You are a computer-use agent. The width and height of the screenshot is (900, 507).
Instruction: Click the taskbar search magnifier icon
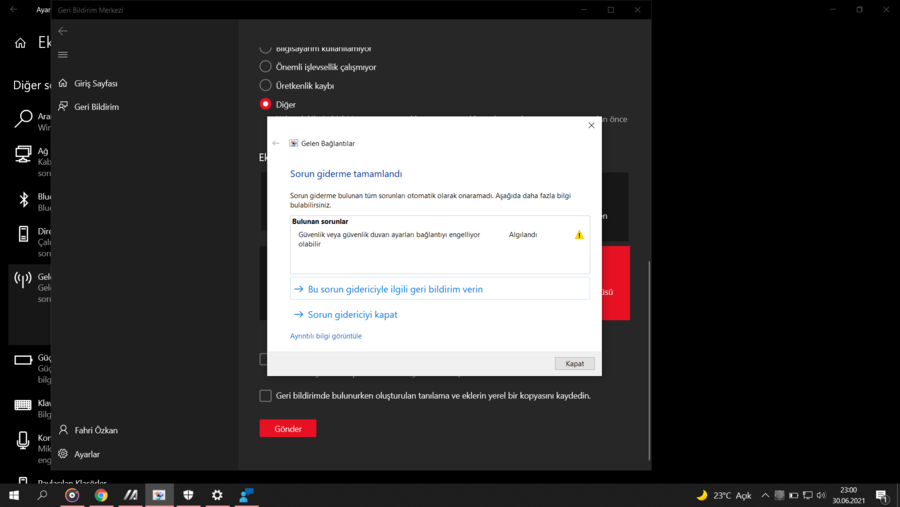(43, 495)
